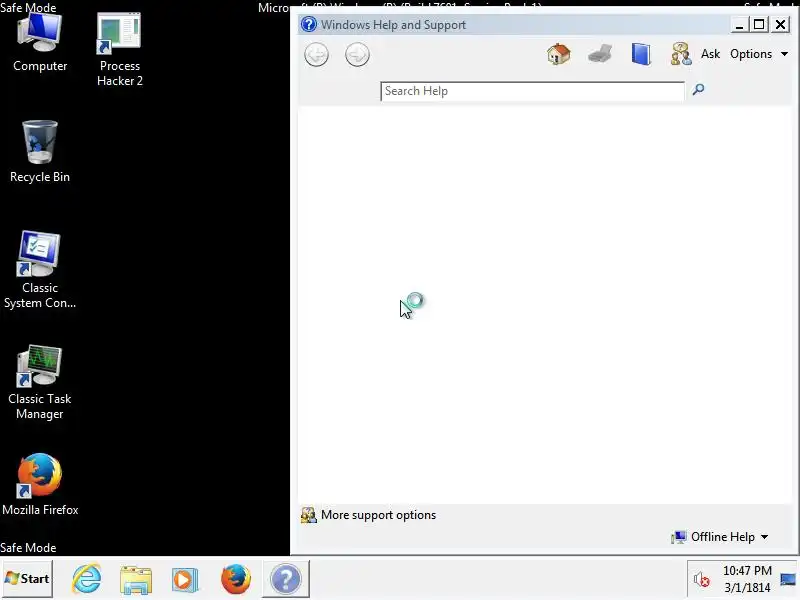Image resolution: width=800 pixels, height=600 pixels.
Task: Go back in Help and Support
Action: [316, 55]
